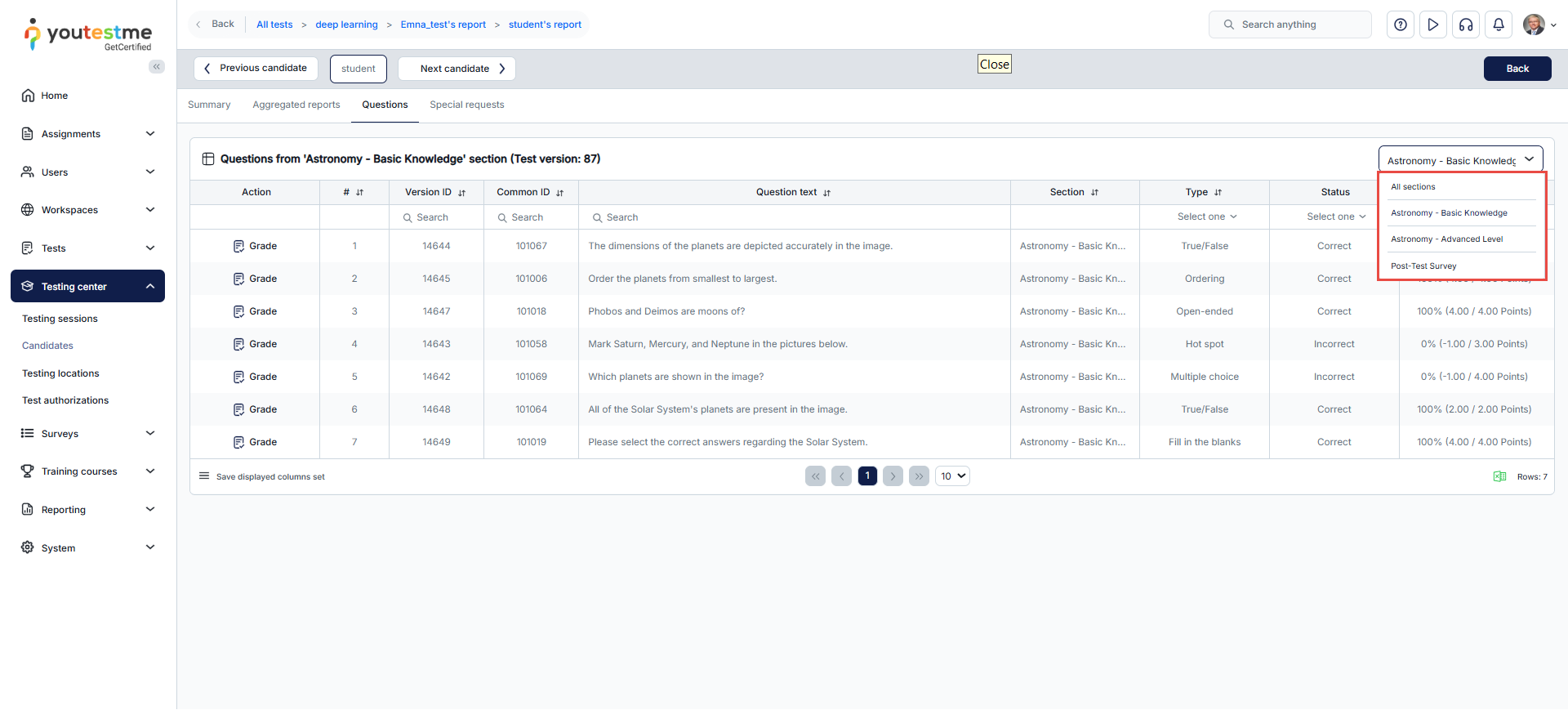Select Astronomy - Advanced Level from section list

(x=1446, y=239)
